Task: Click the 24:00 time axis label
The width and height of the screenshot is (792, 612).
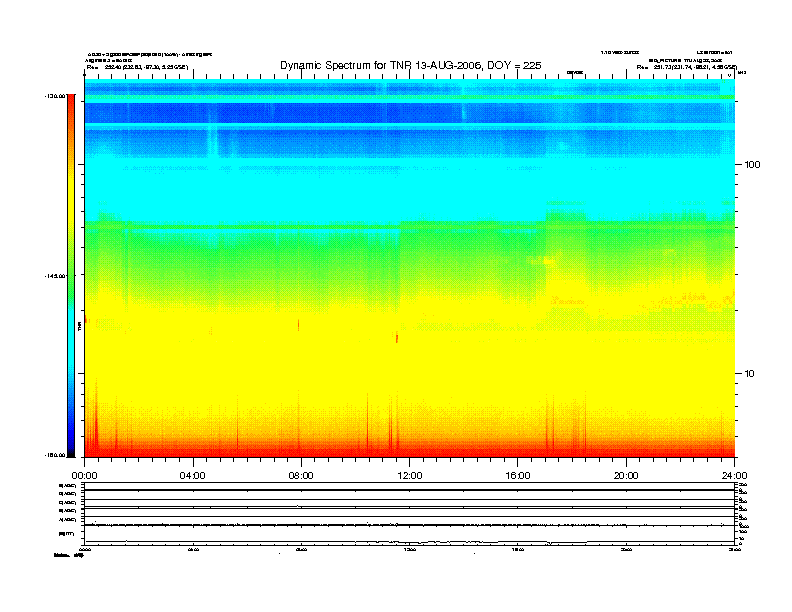Action: click(x=734, y=476)
